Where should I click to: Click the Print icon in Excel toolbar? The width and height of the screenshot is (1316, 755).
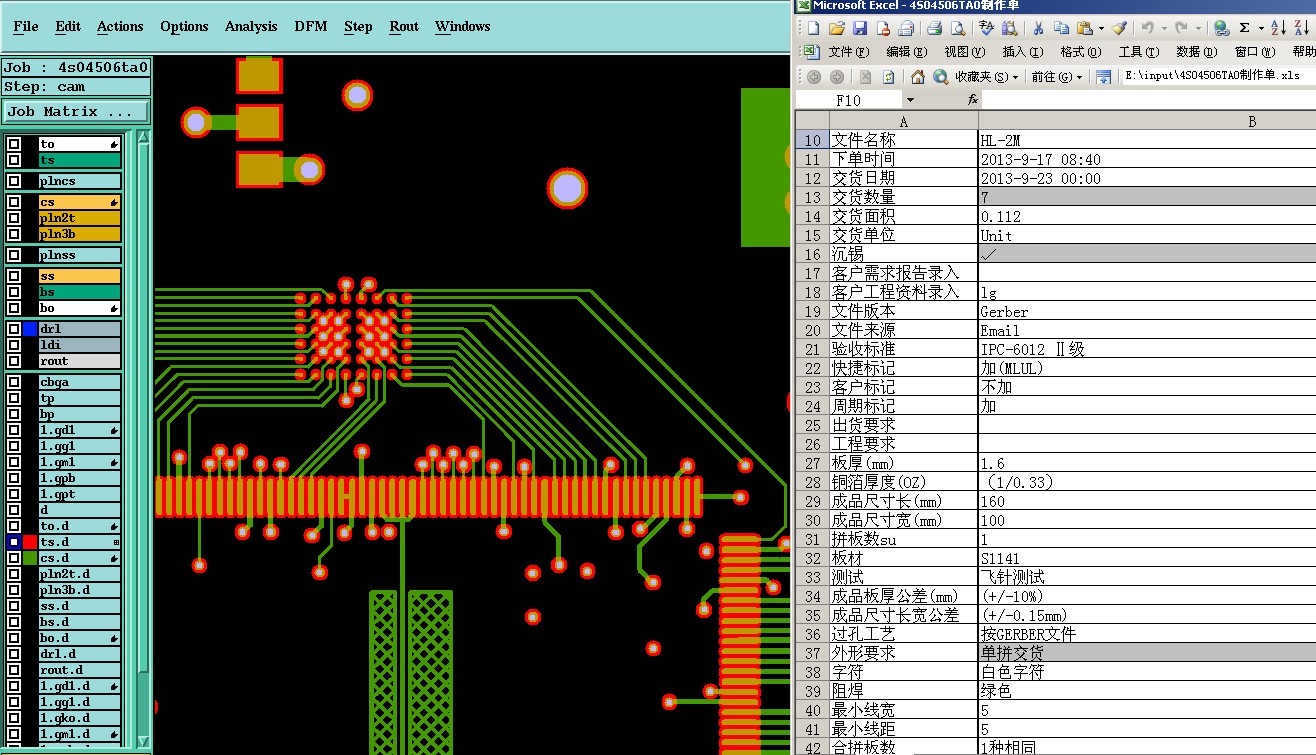(934, 28)
